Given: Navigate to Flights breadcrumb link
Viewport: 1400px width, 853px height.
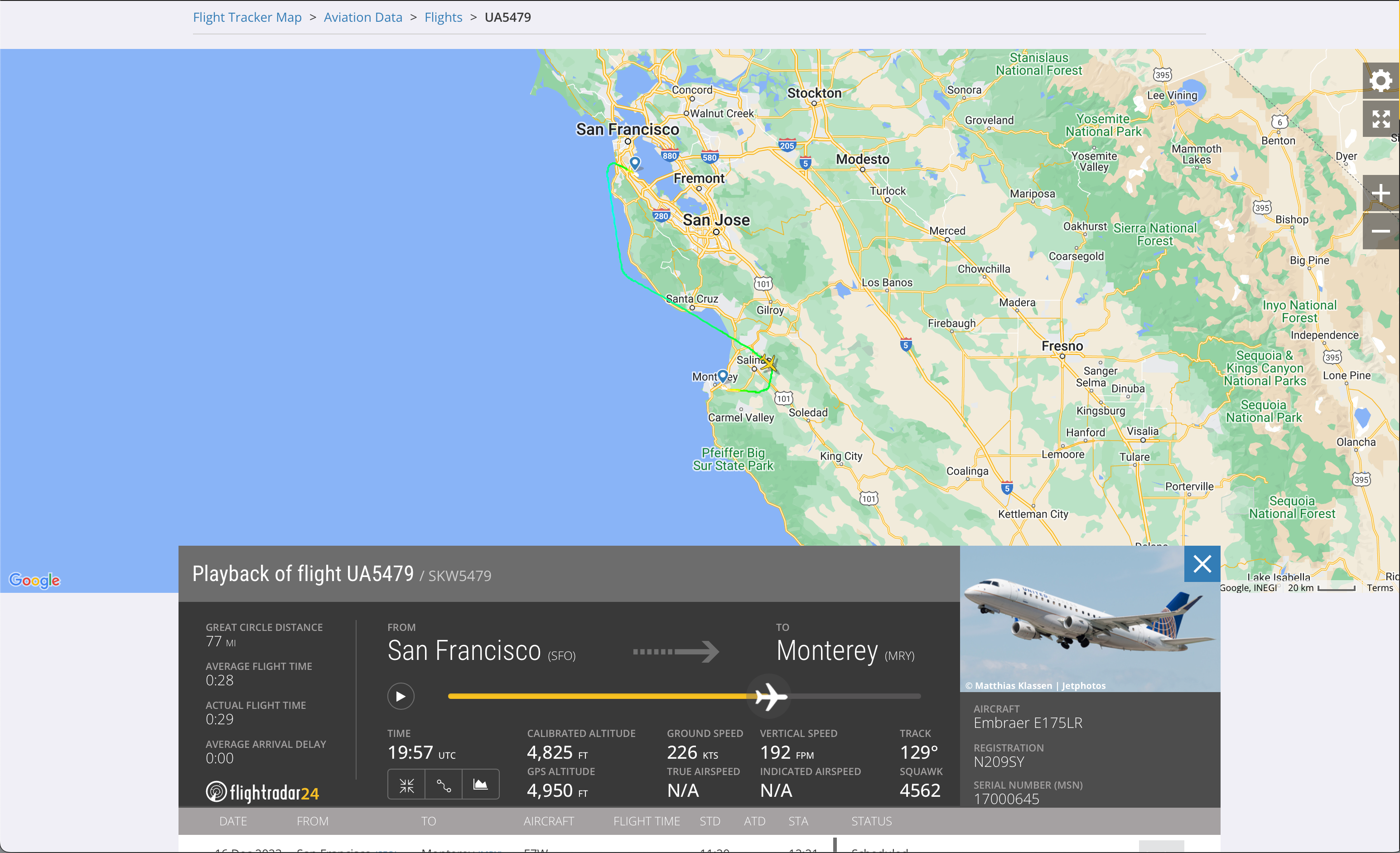Looking at the screenshot, I should (443, 17).
